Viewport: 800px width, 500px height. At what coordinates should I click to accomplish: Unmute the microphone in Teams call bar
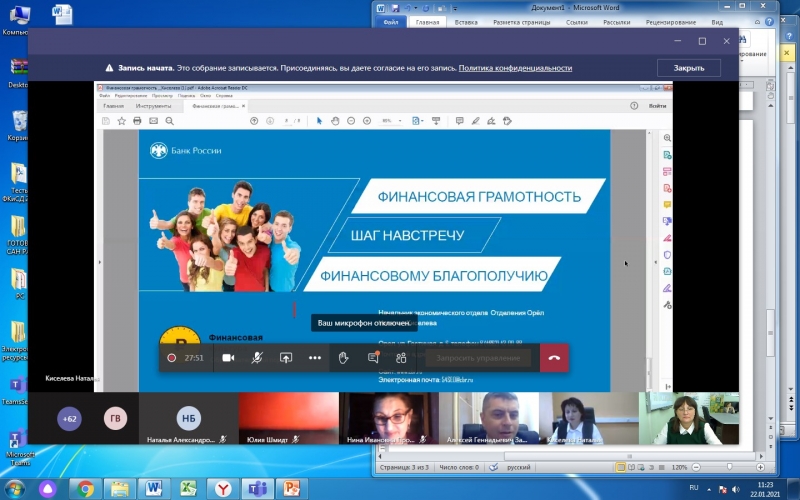pos(257,358)
